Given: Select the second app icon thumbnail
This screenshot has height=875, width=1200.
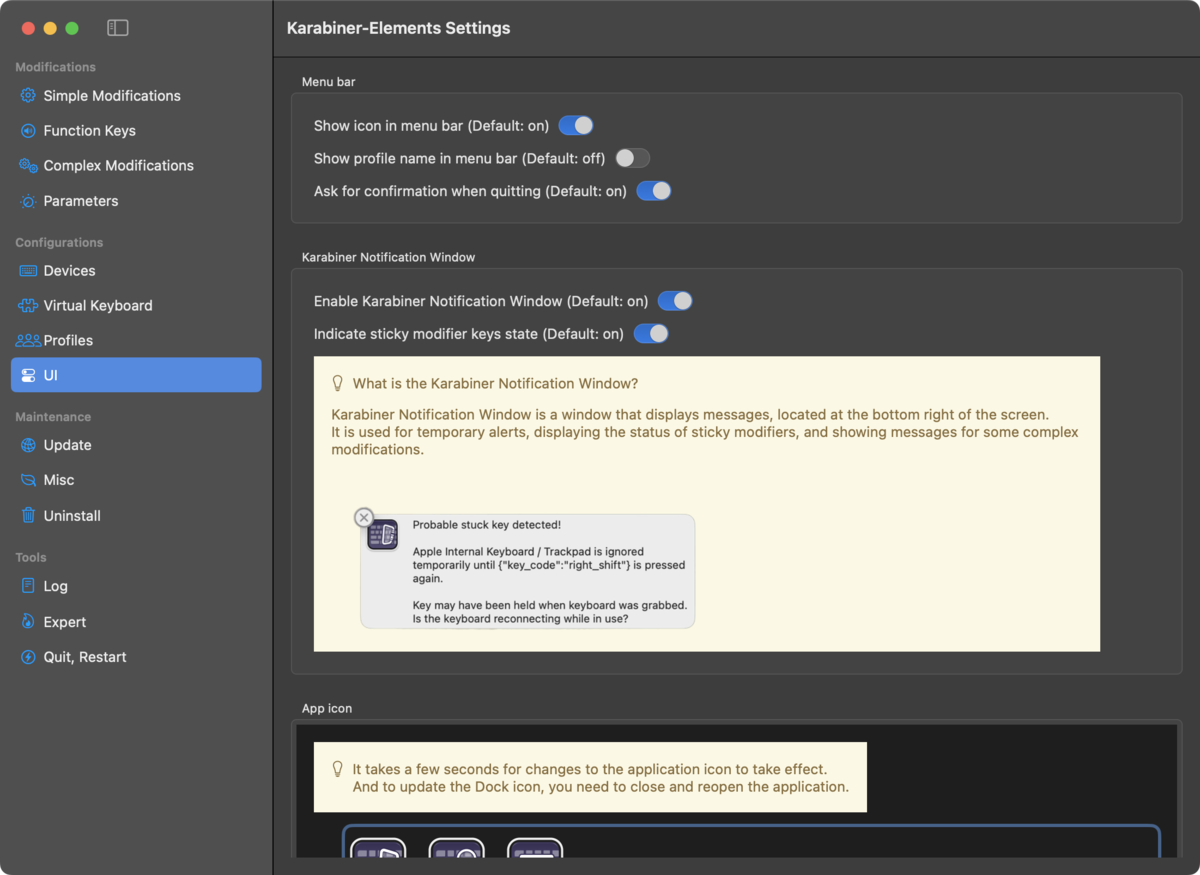Looking at the screenshot, I should click(457, 848).
